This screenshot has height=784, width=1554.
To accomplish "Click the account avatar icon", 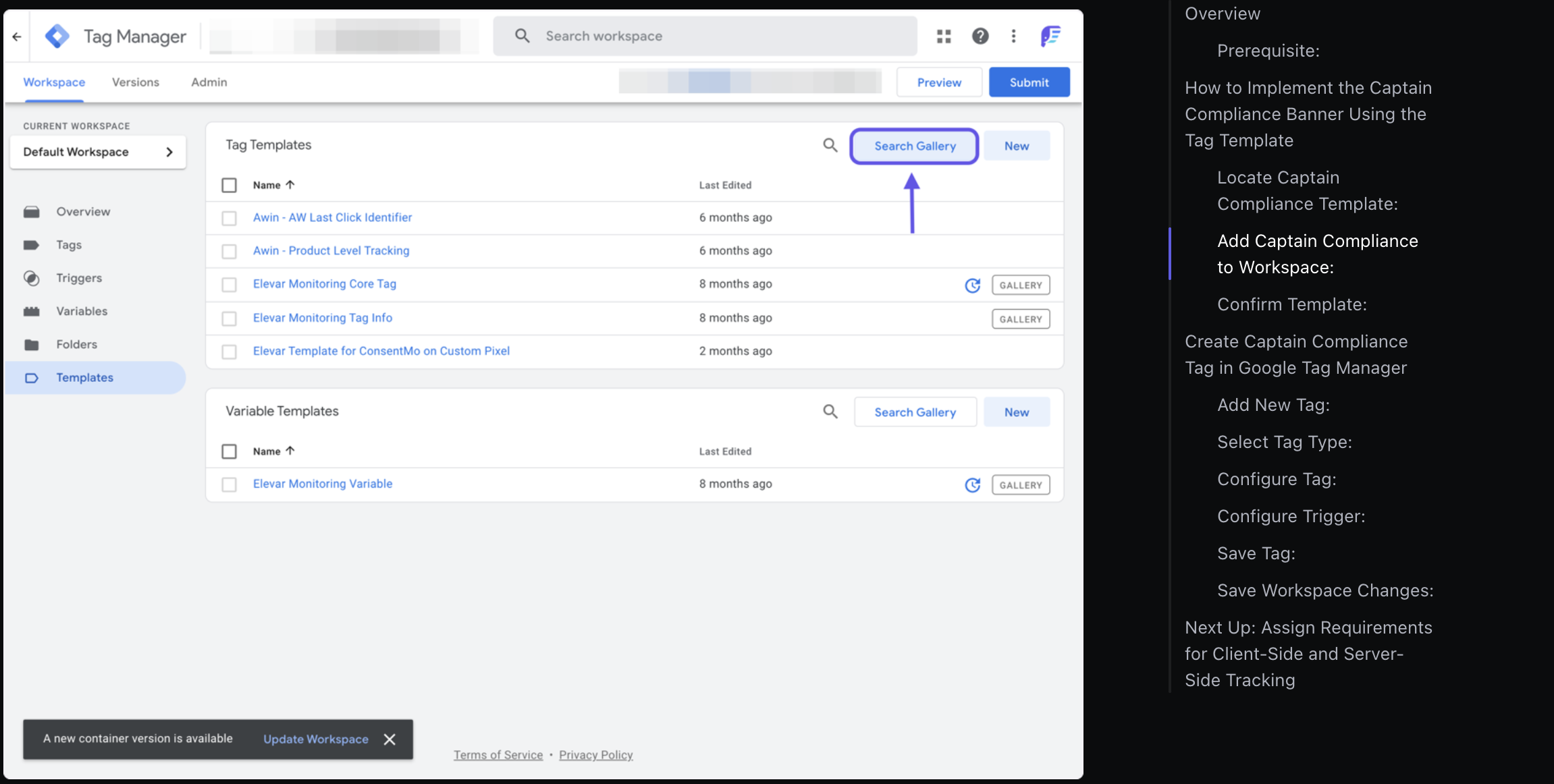I will tap(1050, 36).
